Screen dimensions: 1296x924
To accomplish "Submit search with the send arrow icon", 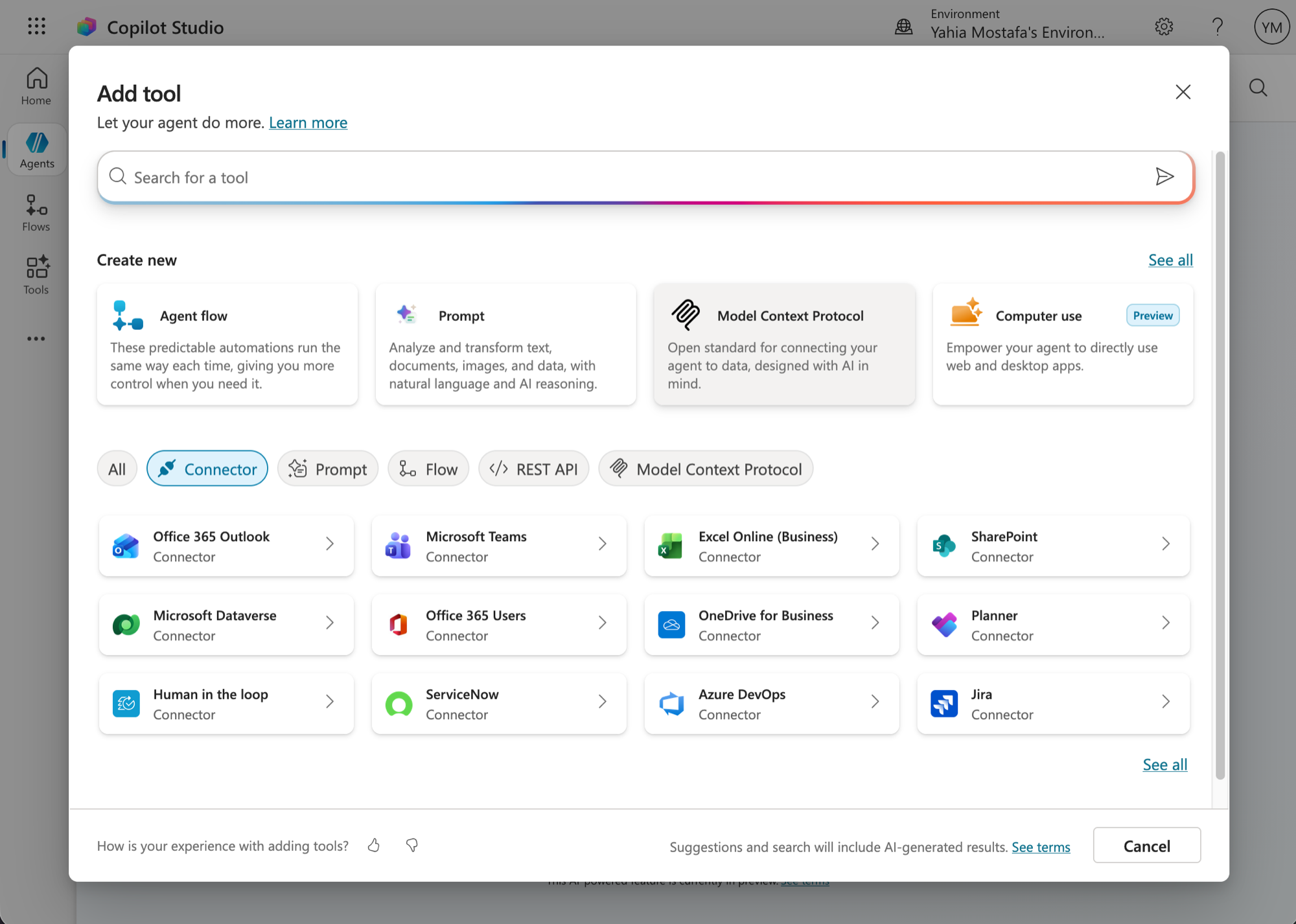I will click(x=1164, y=176).
